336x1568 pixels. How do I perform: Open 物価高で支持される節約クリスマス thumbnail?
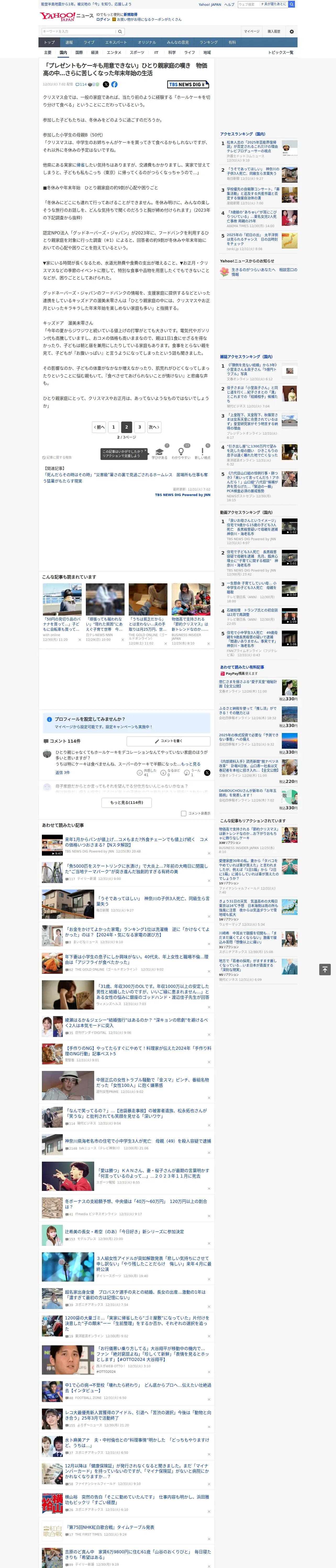(x=191, y=599)
